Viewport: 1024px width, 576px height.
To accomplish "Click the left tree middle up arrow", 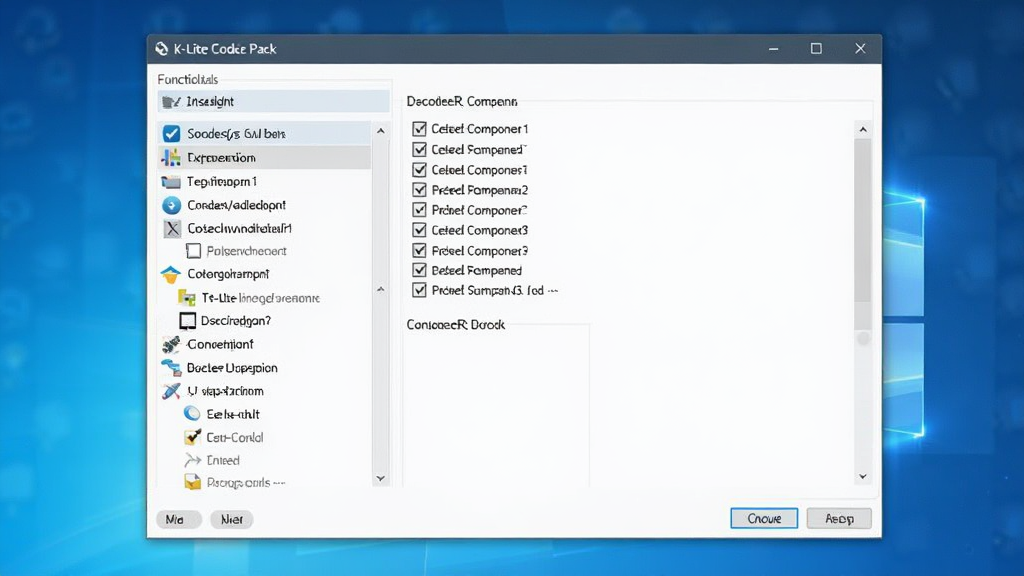I will coord(381,289).
